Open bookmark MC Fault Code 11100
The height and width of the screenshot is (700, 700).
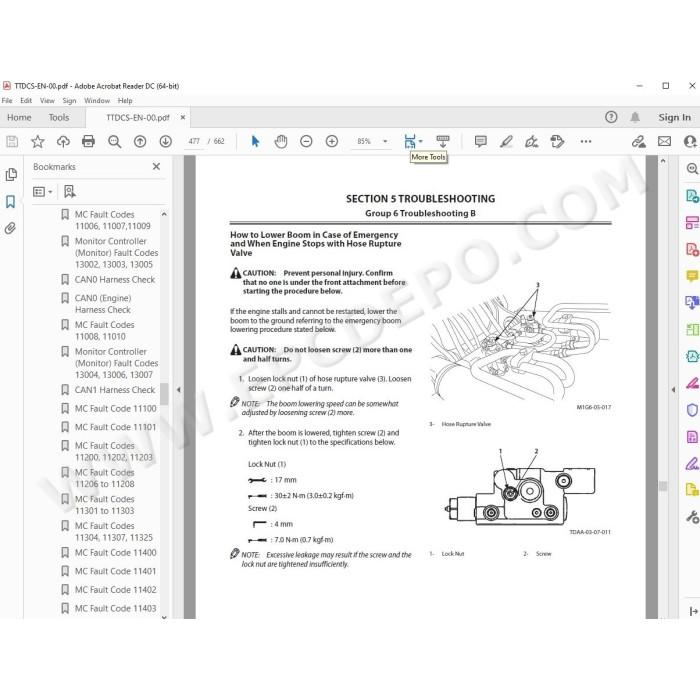[115, 408]
